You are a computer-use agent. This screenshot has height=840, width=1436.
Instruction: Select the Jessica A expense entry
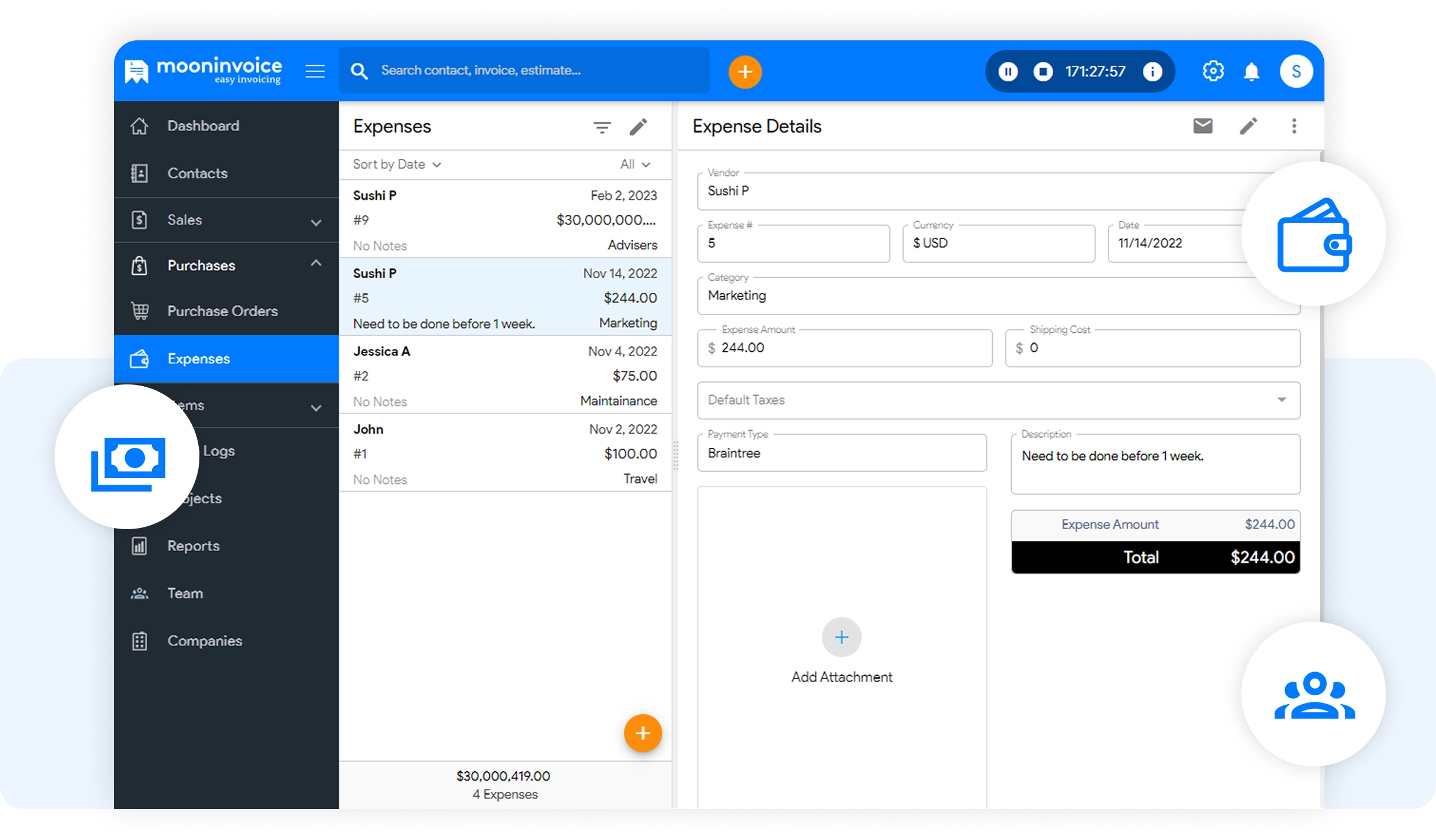[x=505, y=376]
